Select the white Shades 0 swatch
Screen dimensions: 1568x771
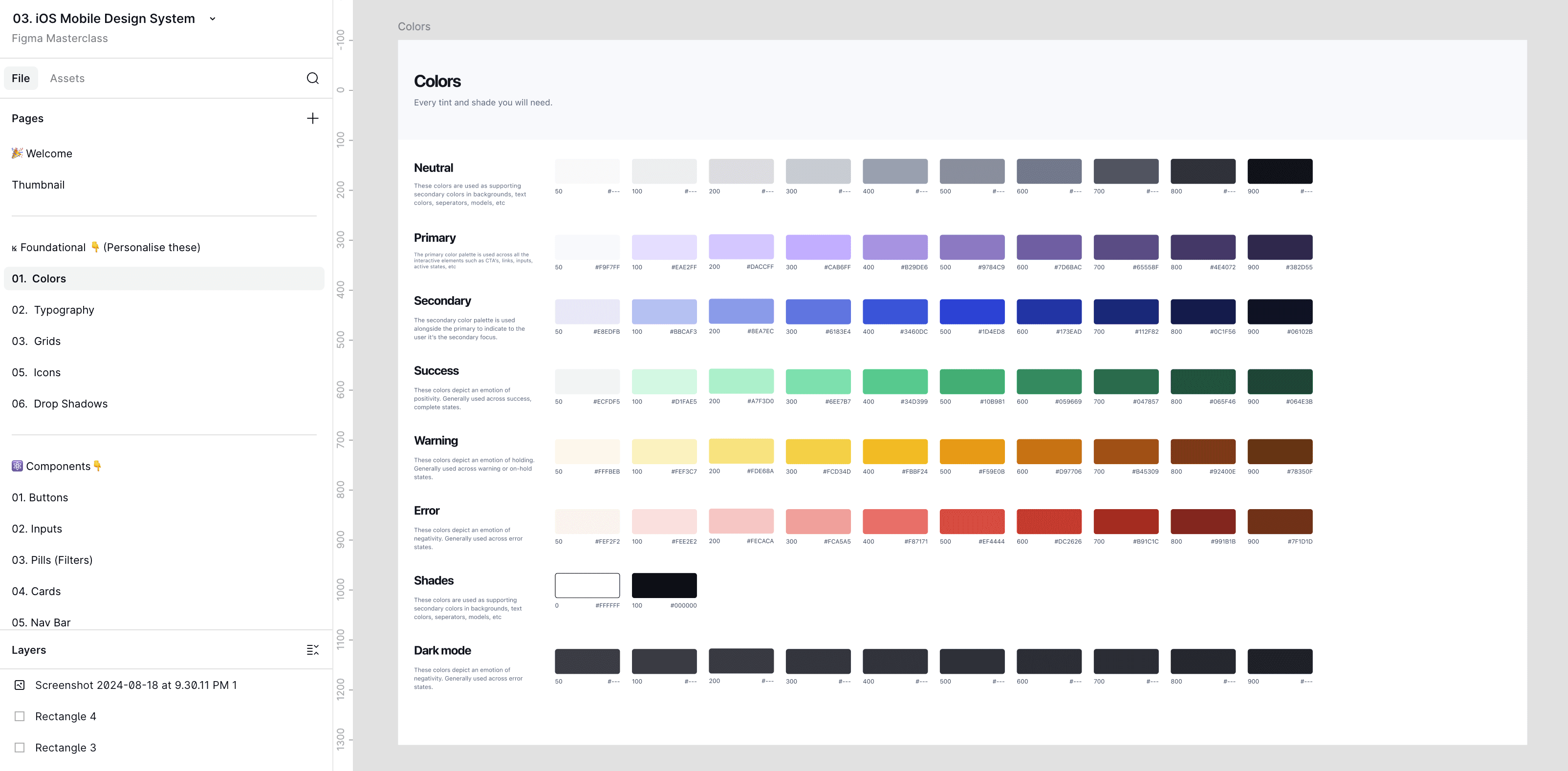point(587,585)
